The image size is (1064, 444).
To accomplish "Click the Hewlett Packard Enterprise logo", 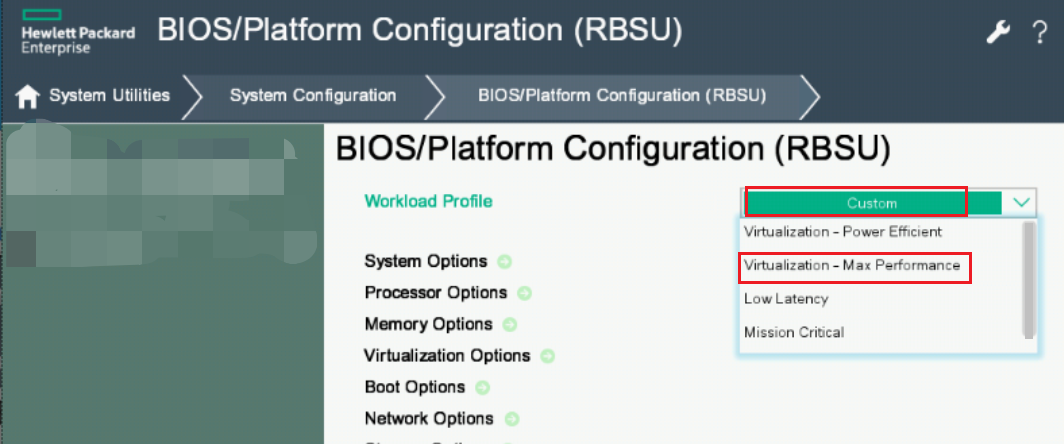I will (x=77, y=32).
